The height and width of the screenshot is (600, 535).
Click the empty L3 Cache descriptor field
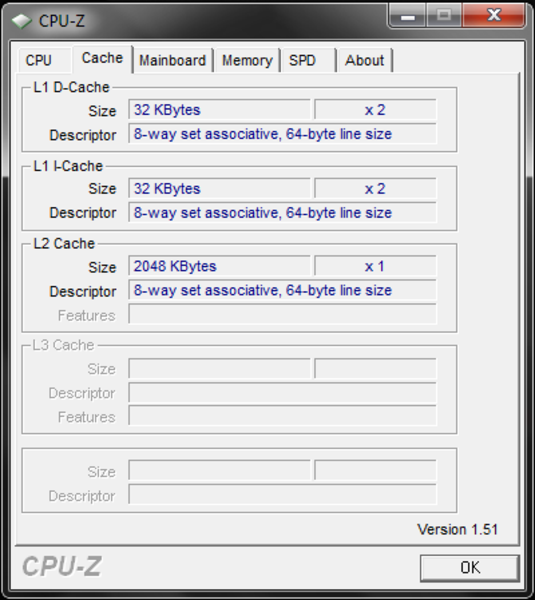(282, 393)
